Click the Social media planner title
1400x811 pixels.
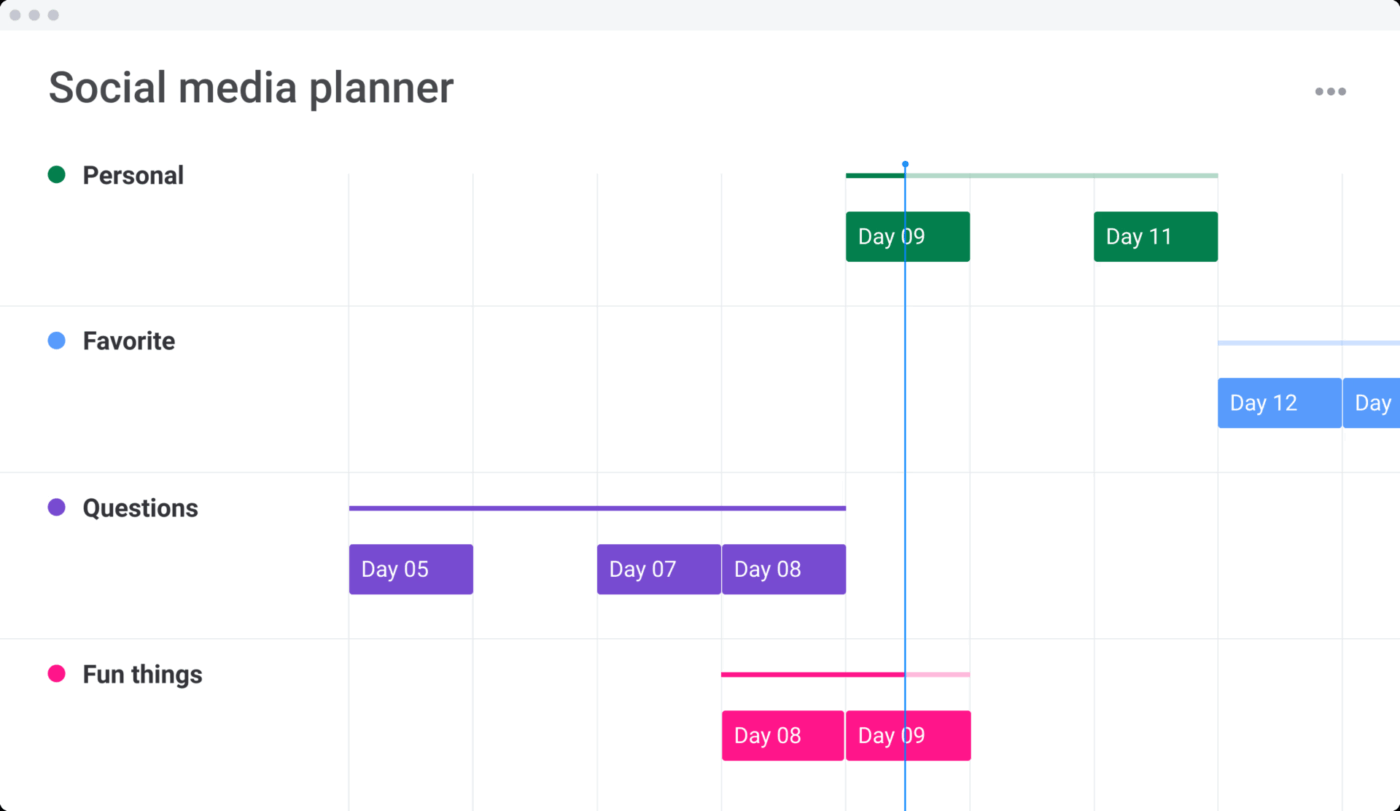250,87
